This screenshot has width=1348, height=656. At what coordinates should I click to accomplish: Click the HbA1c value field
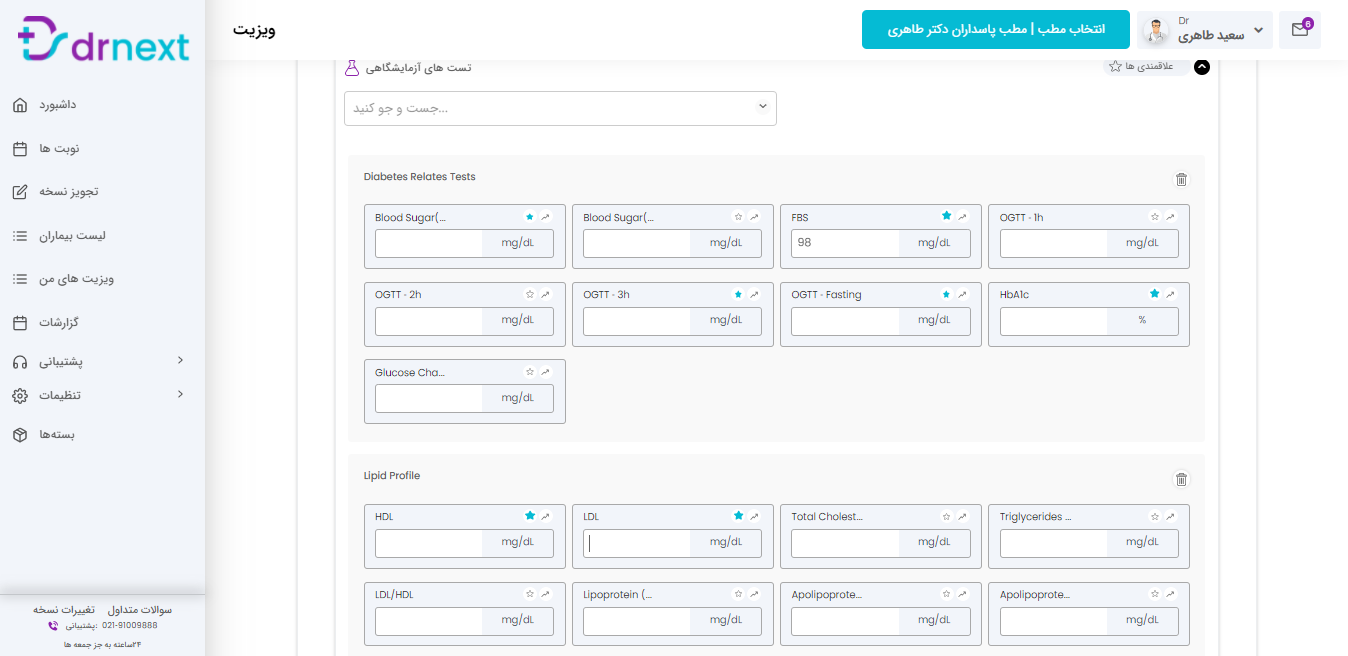(1054, 321)
